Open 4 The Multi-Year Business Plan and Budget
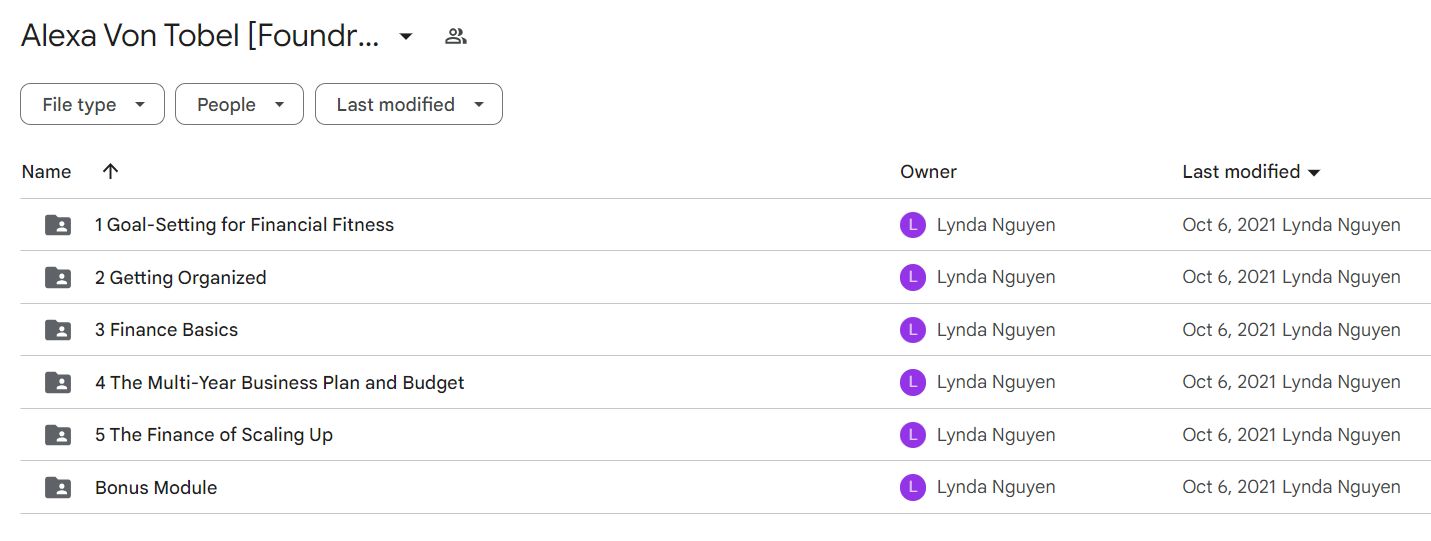Screen dimensions: 1431x541 [280, 383]
